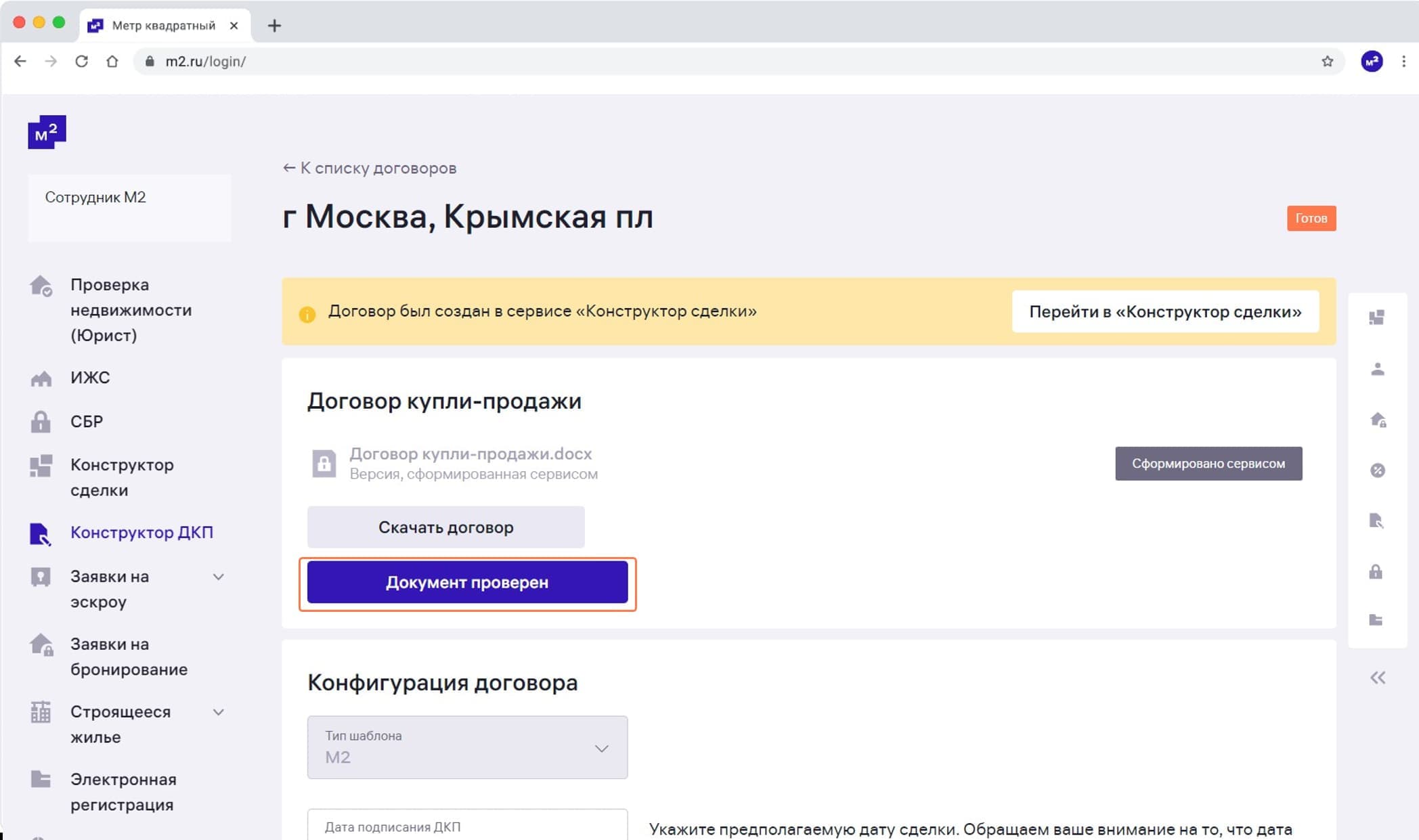1419x840 pixels.
Task: Open the lock icon in the right panel
Action: point(1376,571)
